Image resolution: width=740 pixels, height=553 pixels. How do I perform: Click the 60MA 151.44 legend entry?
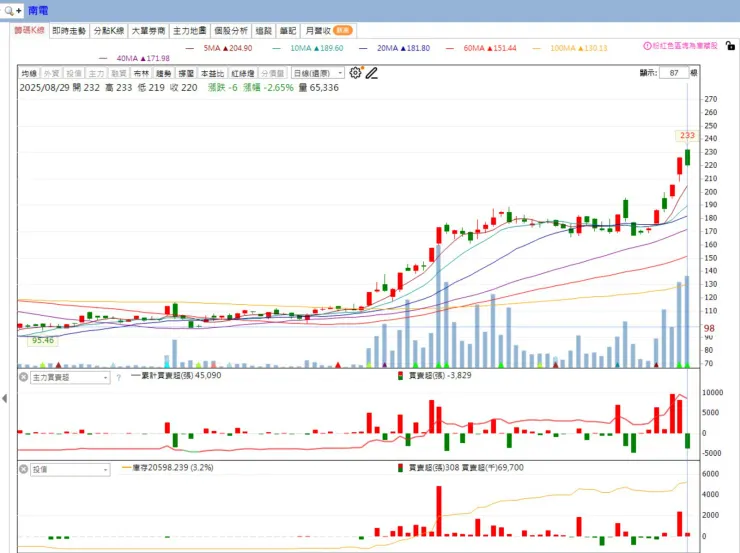[489, 48]
